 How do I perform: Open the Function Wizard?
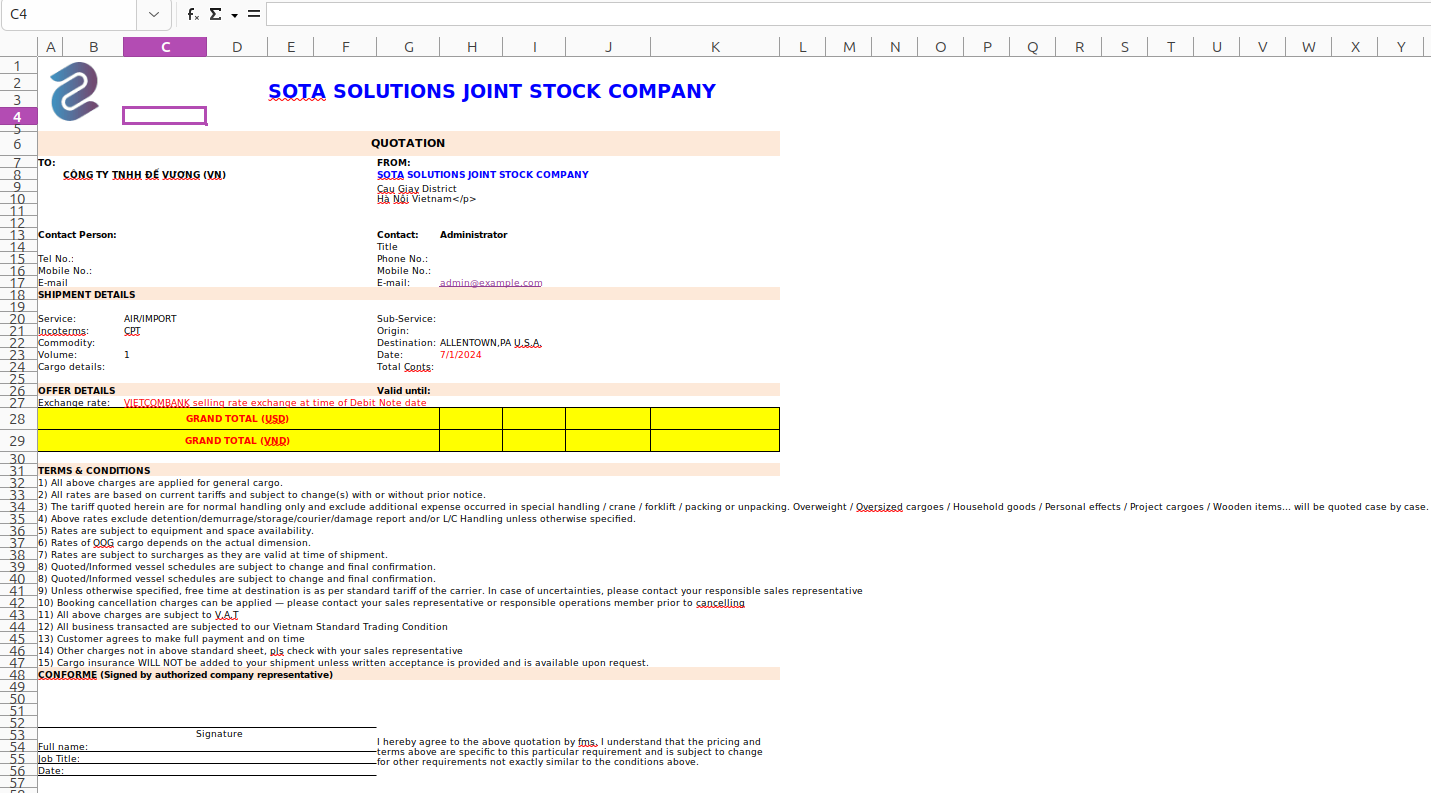point(193,15)
